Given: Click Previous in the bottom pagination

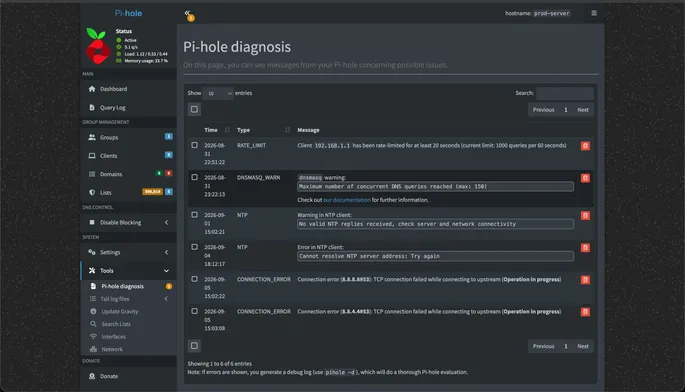Looking at the screenshot, I should pyautogui.click(x=543, y=346).
